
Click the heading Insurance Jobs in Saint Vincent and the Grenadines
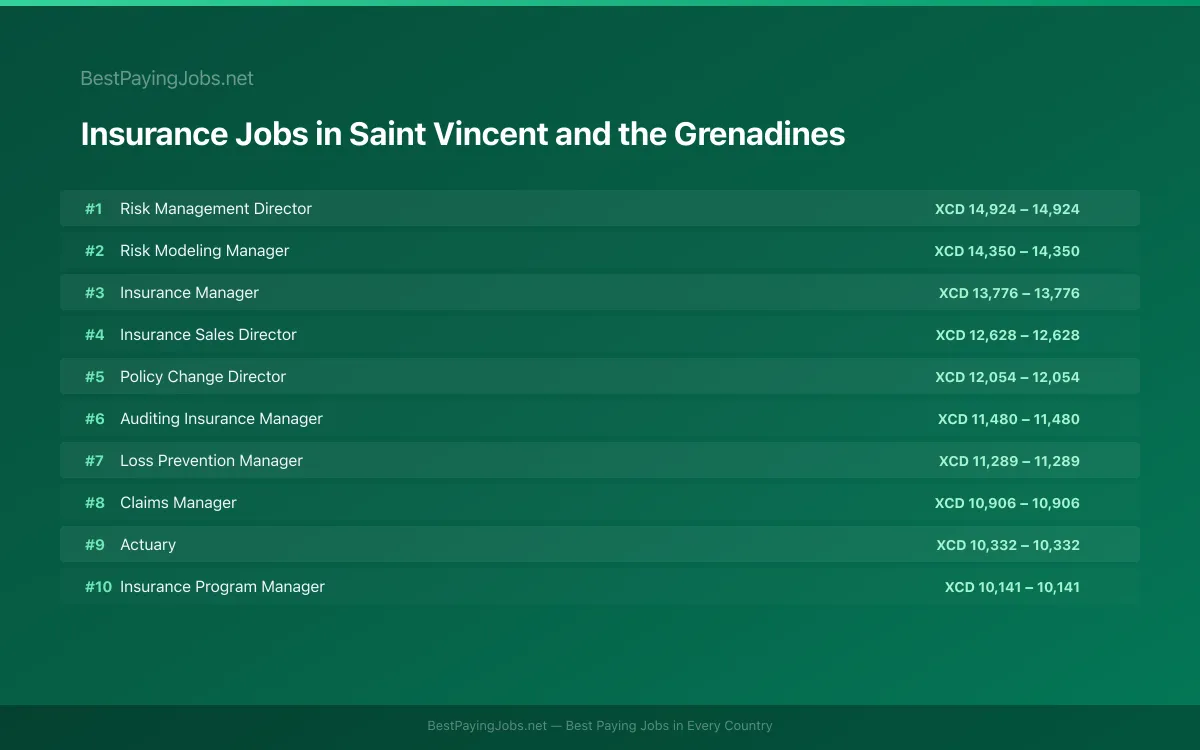coord(463,134)
